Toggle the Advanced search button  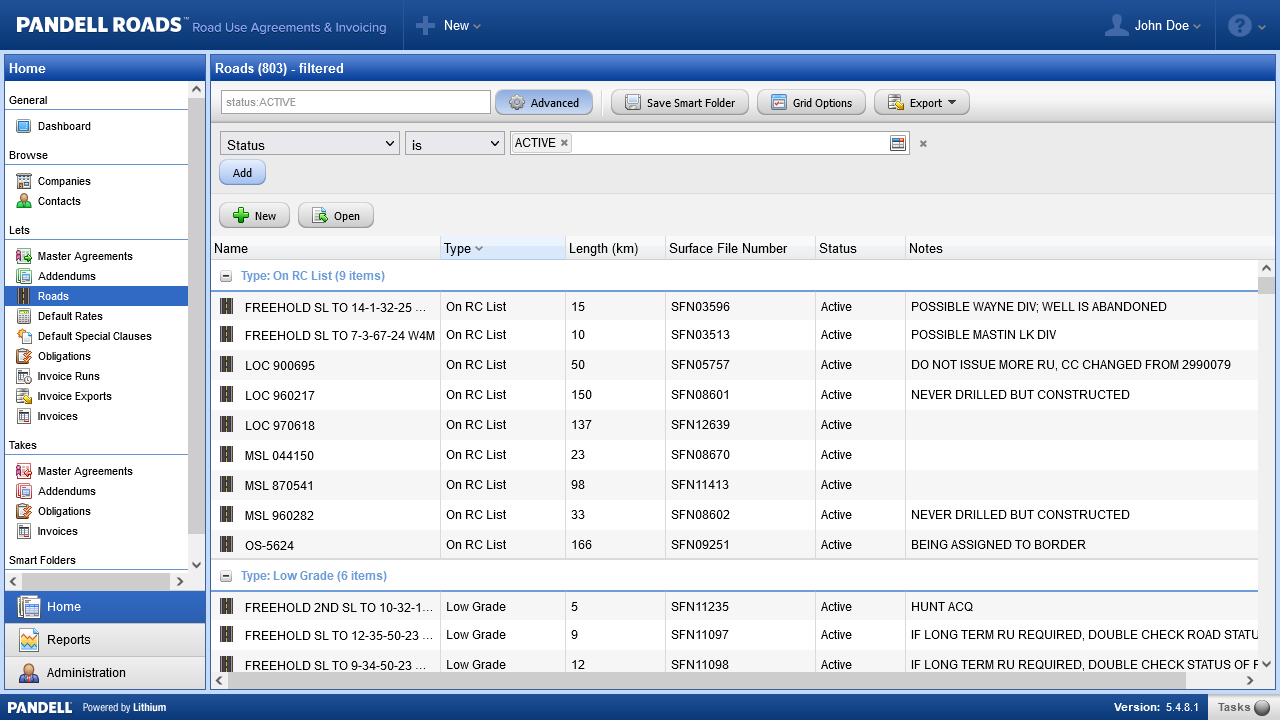pyautogui.click(x=544, y=102)
